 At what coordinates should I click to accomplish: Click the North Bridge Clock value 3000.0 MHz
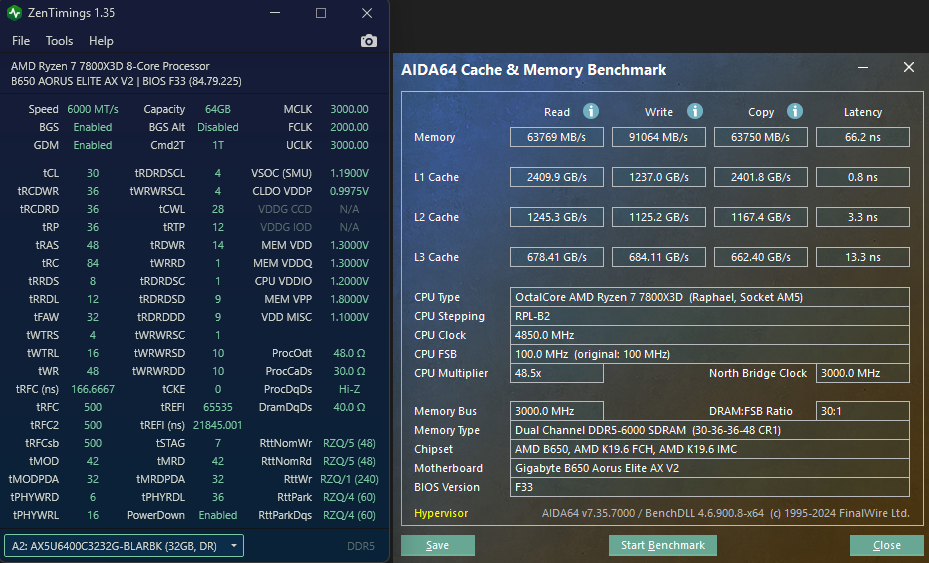point(863,373)
